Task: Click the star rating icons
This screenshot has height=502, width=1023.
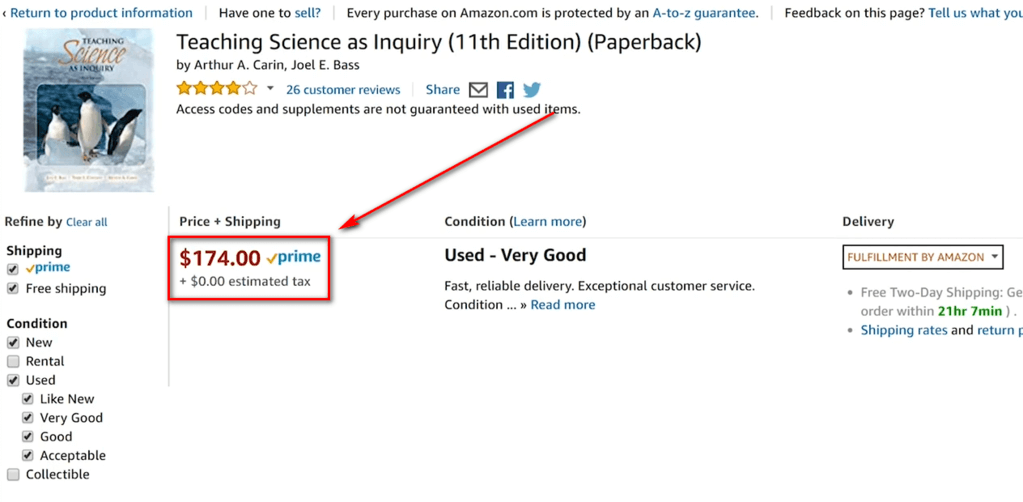Action: click(217, 89)
